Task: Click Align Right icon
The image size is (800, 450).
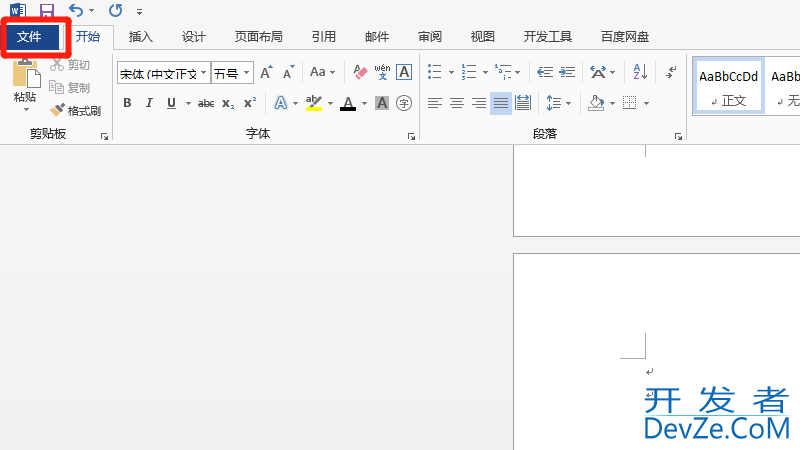Action: point(479,103)
